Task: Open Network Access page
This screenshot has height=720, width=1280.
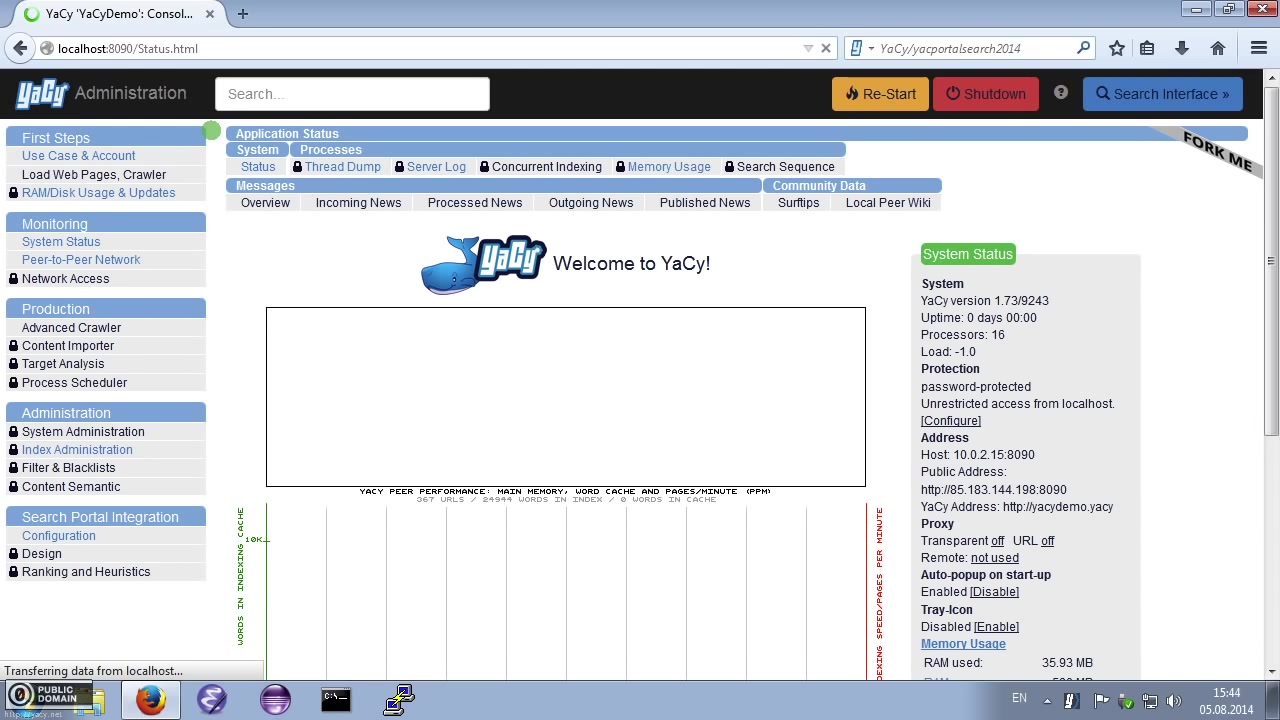Action: coord(65,279)
